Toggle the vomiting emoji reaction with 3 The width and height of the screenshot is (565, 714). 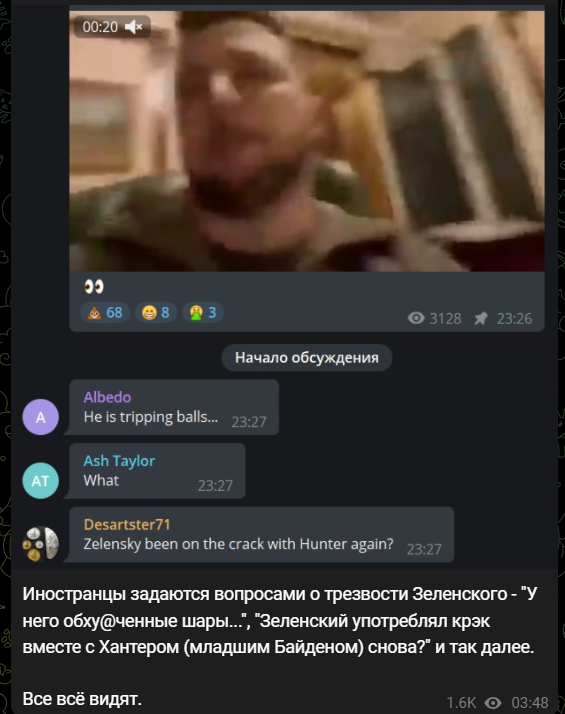(203, 313)
